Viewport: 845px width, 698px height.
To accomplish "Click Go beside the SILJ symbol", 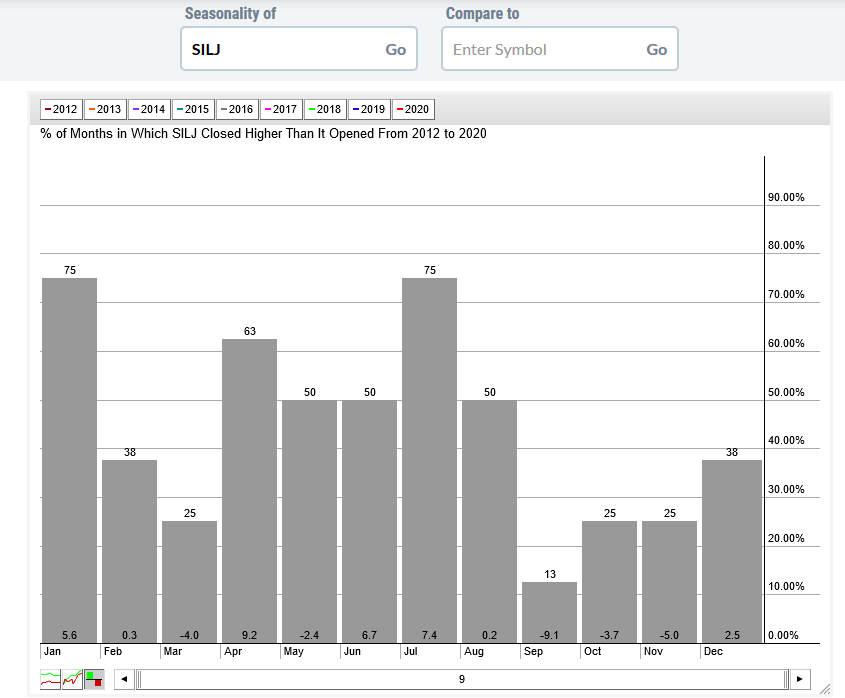I will pyautogui.click(x=396, y=50).
